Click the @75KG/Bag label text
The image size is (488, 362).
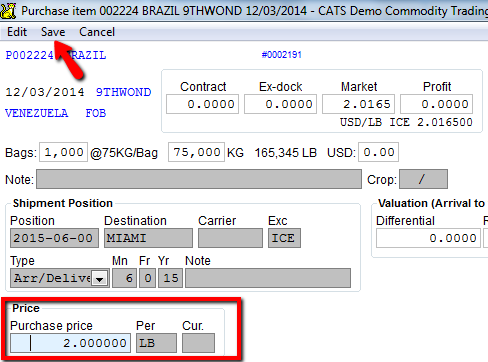pos(124,153)
